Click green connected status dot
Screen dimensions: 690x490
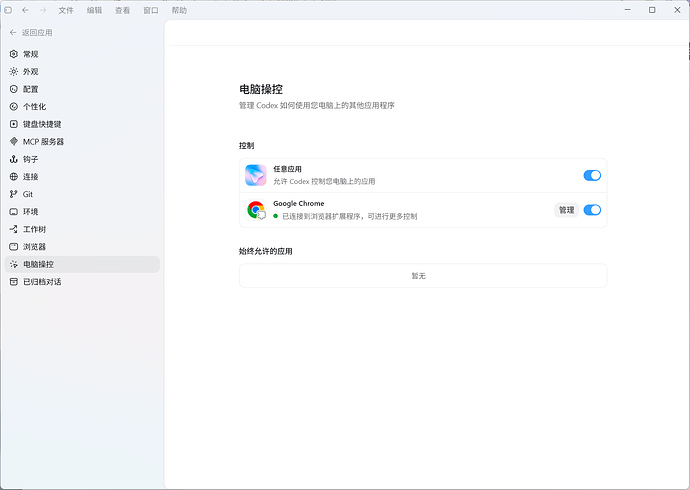point(275,216)
